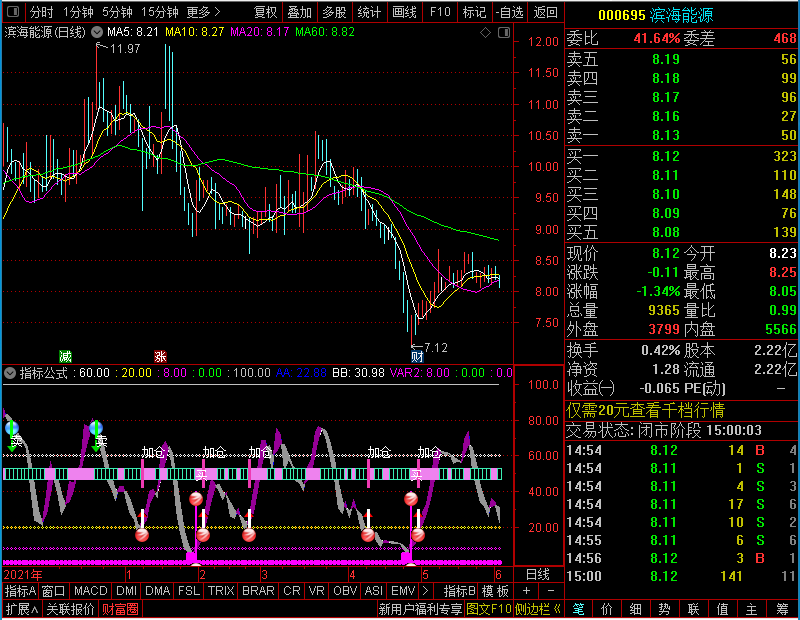The width and height of the screenshot is (800, 620).
Task: Apply the VR indicator
Action: 316,591
